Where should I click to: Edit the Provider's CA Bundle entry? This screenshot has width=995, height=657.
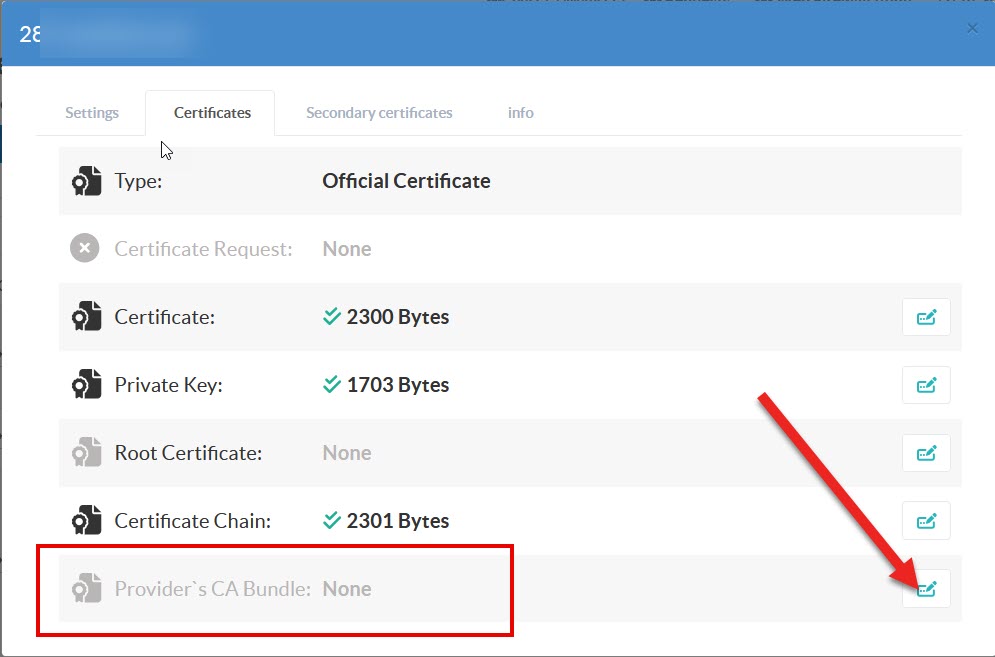pyautogui.click(x=926, y=589)
